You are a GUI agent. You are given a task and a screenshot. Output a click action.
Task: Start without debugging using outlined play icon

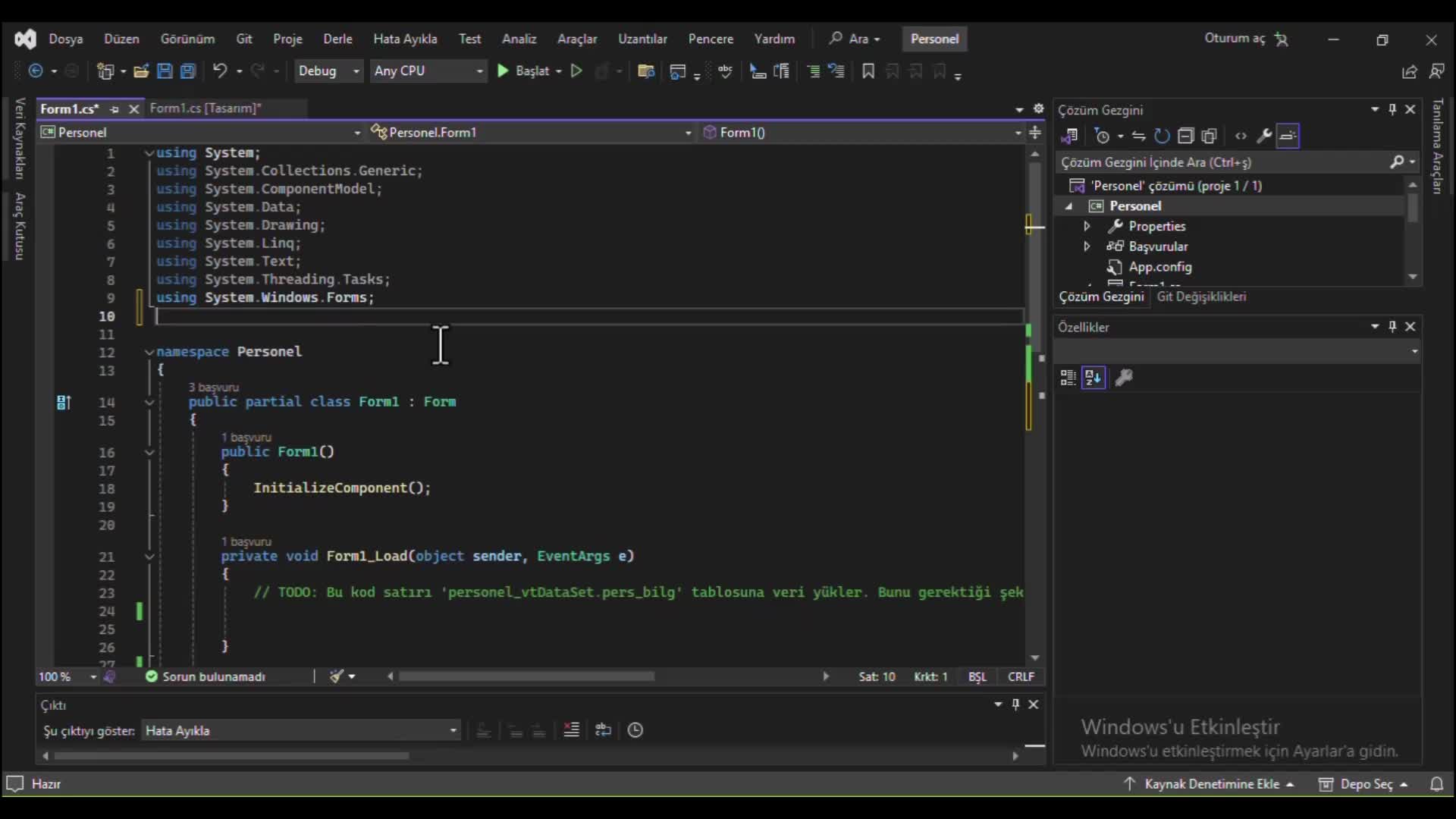coord(576,71)
